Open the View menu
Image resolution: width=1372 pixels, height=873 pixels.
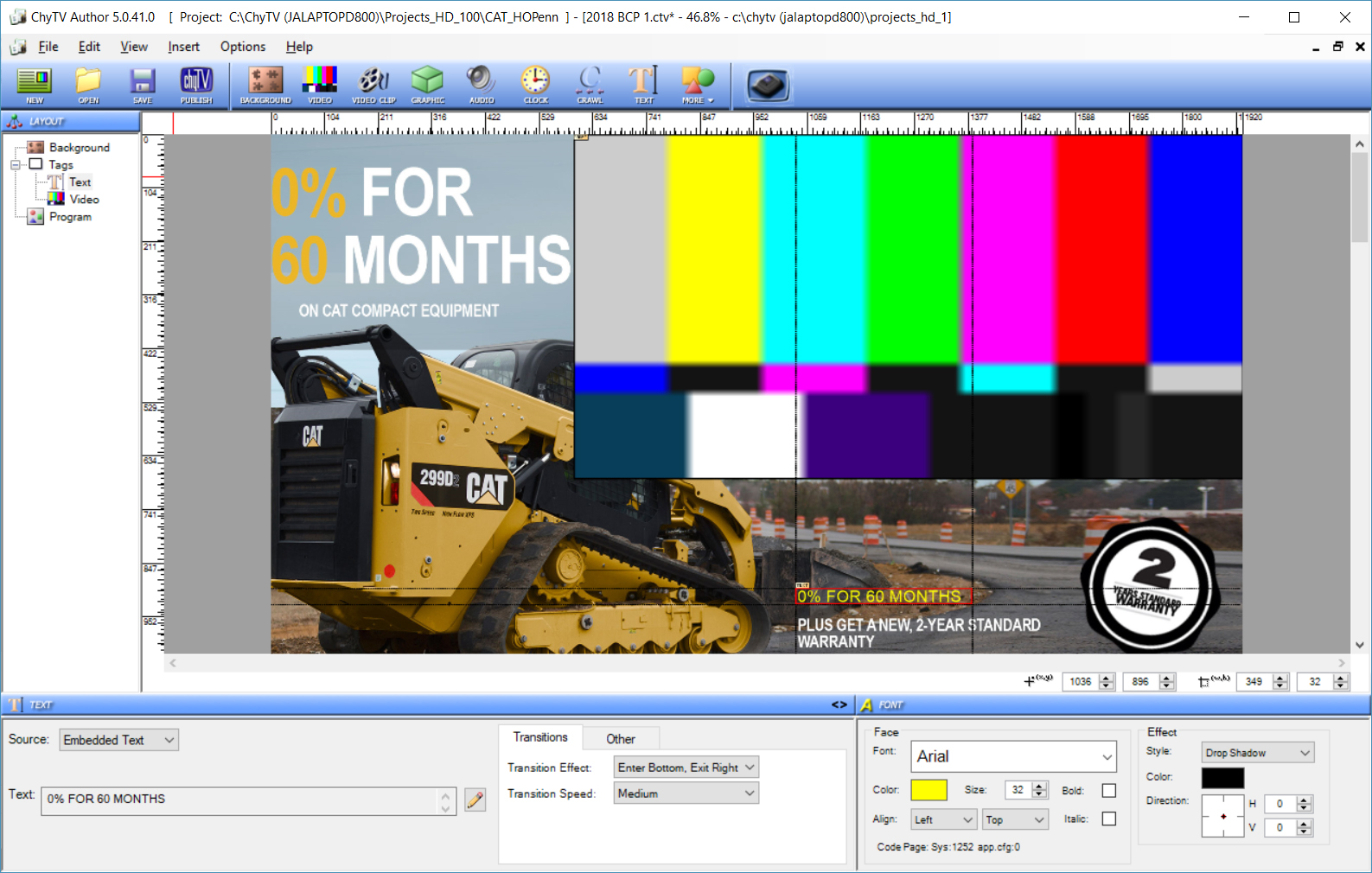134,47
